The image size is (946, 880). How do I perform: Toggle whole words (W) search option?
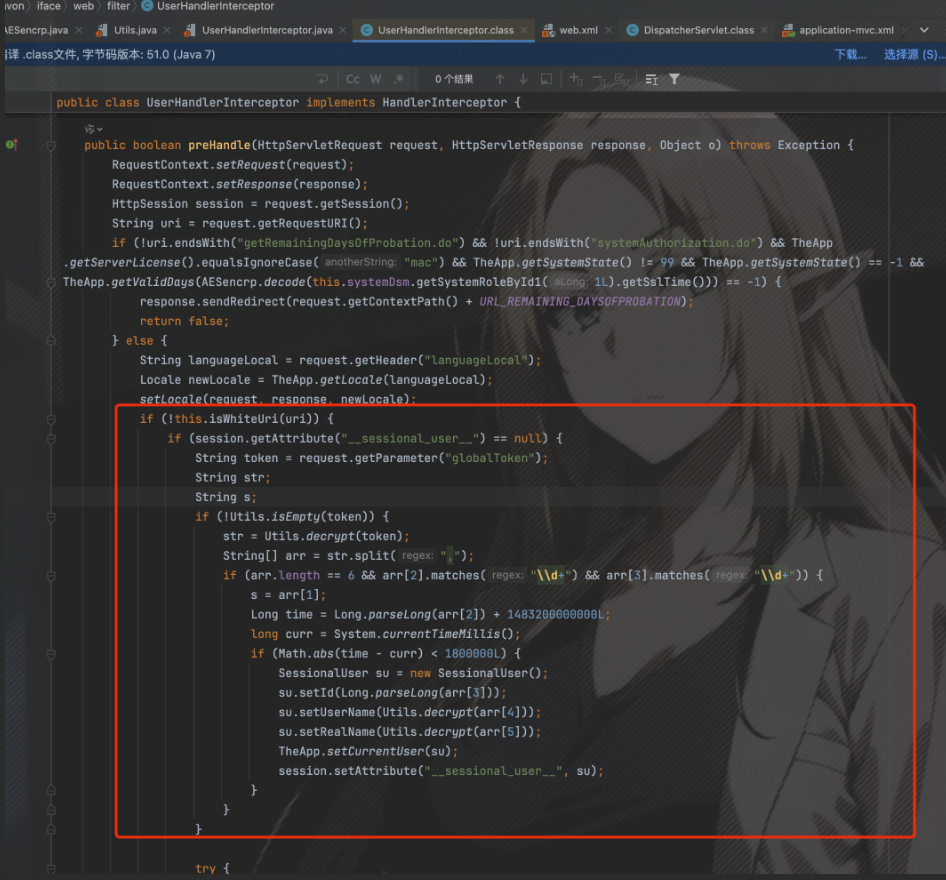click(x=375, y=79)
